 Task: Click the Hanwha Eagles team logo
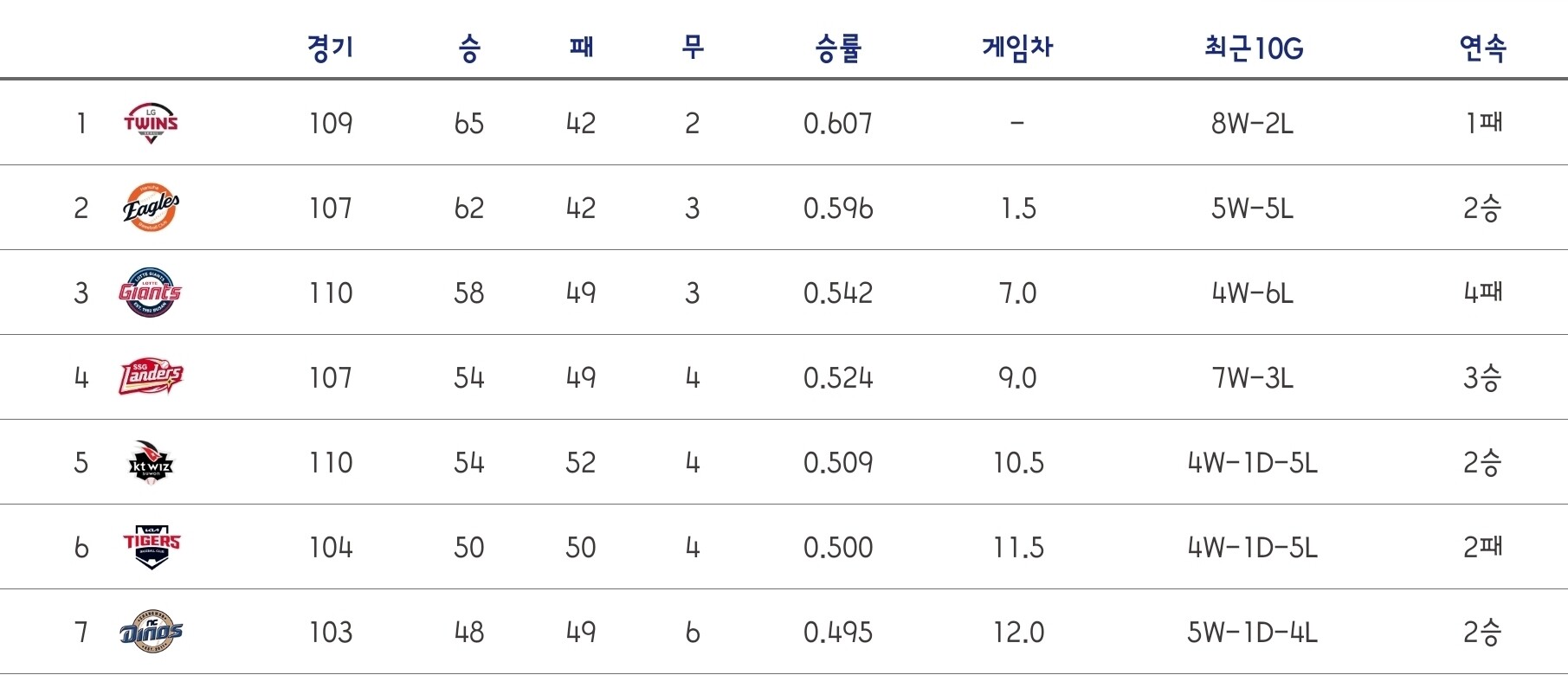click(x=151, y=208)
